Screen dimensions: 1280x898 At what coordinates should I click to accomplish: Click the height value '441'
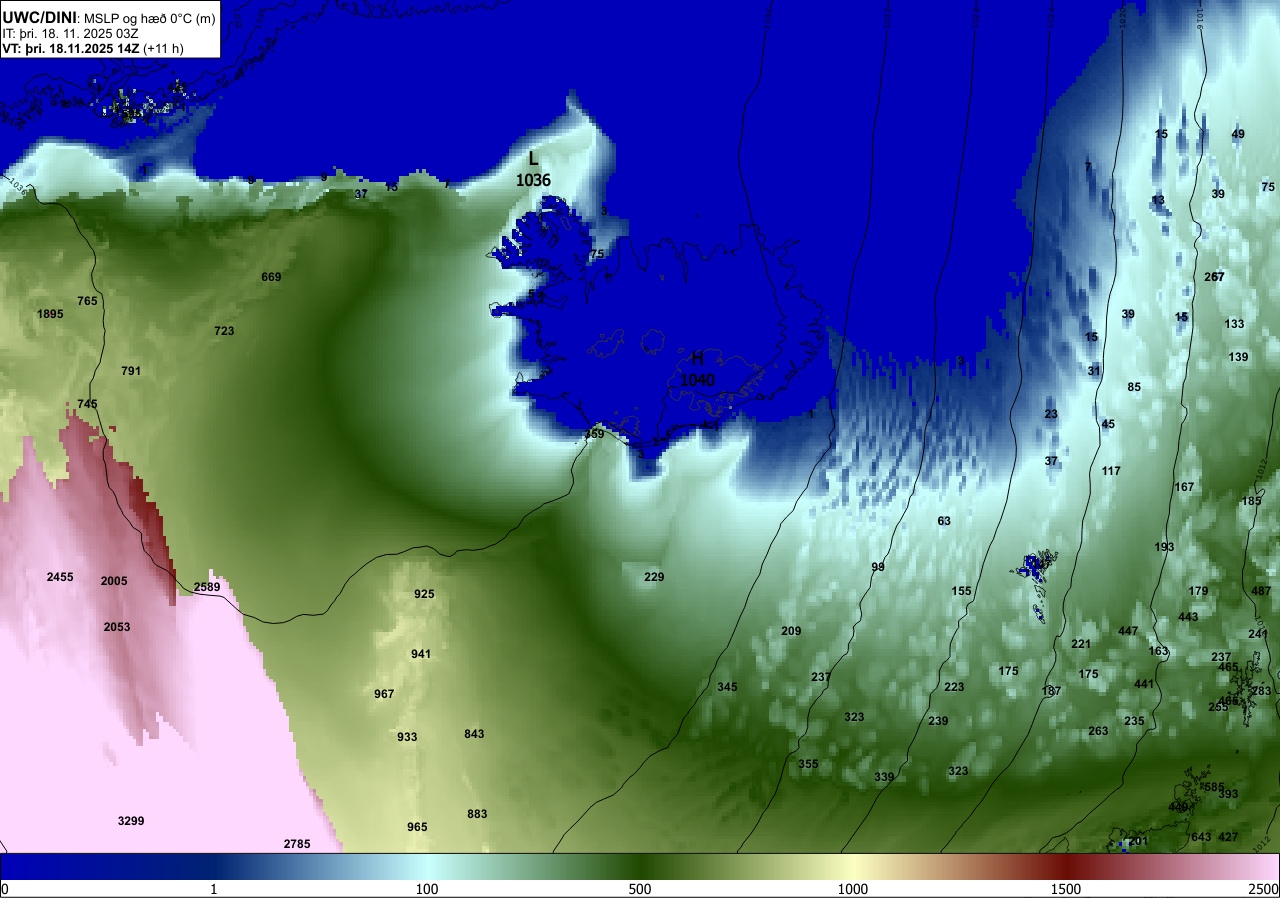1144,684
